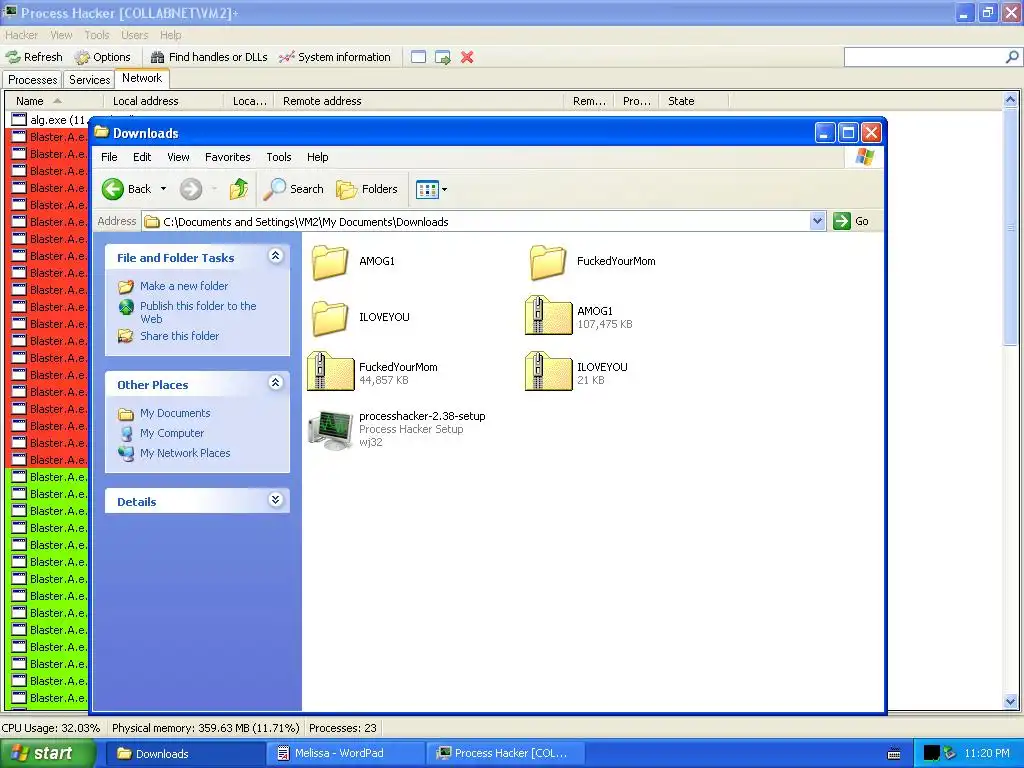This screenshot has width=1024, height=768.
Task: Sort by Remote address column header
Action: pos(418,101)
